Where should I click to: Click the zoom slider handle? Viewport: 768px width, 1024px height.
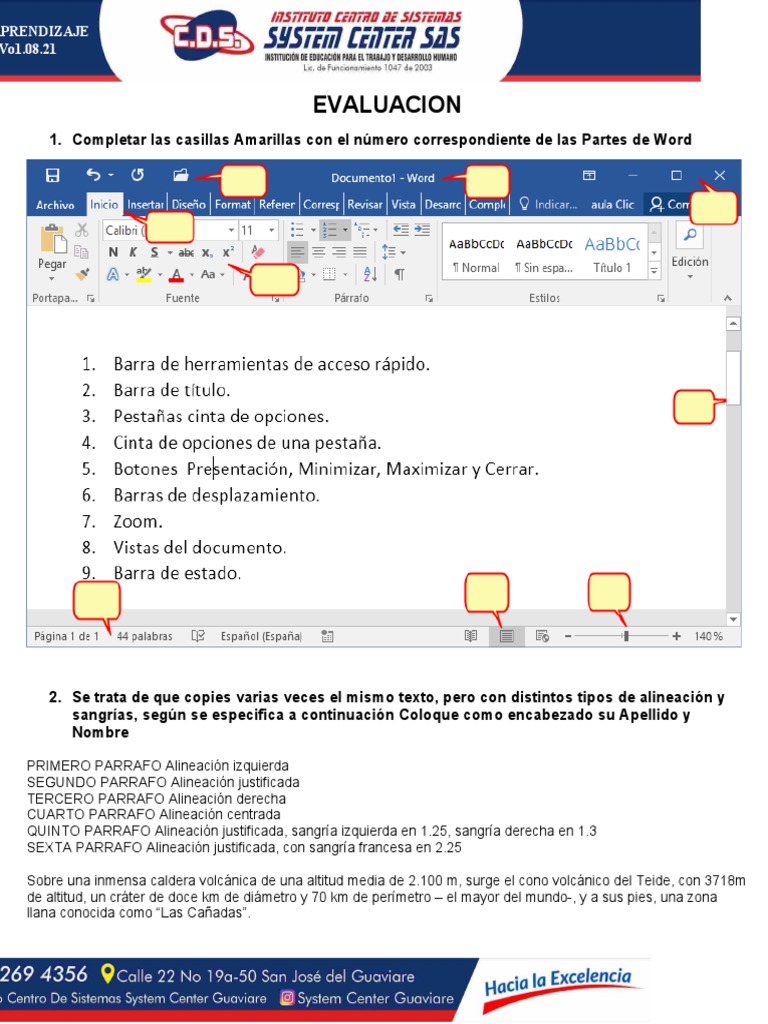pyautogui.click(x=626, y=635)
